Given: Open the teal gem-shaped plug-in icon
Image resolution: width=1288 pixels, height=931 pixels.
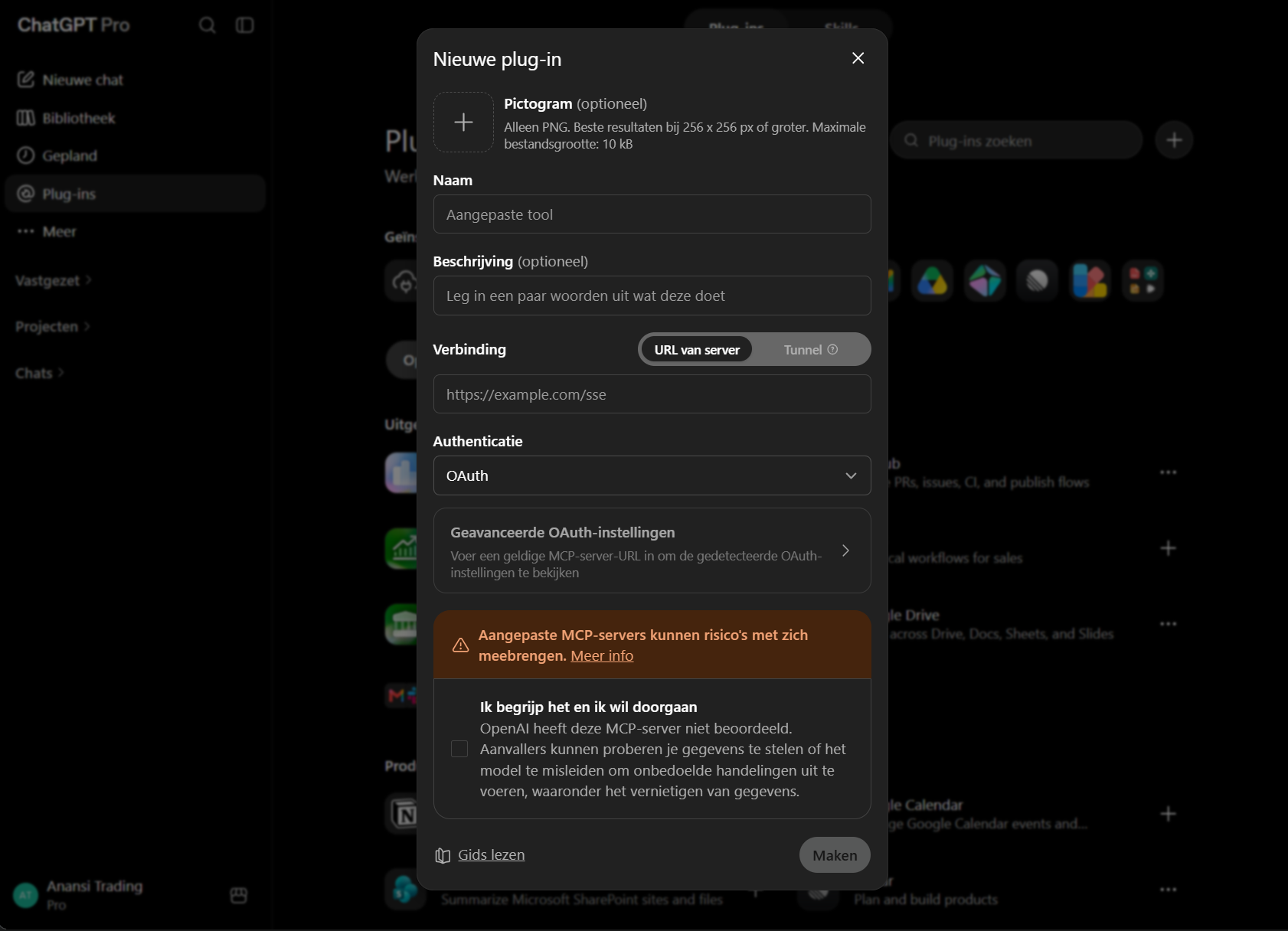Looking at the screenshot, I should pyautogui.click(x=985, y=281).
